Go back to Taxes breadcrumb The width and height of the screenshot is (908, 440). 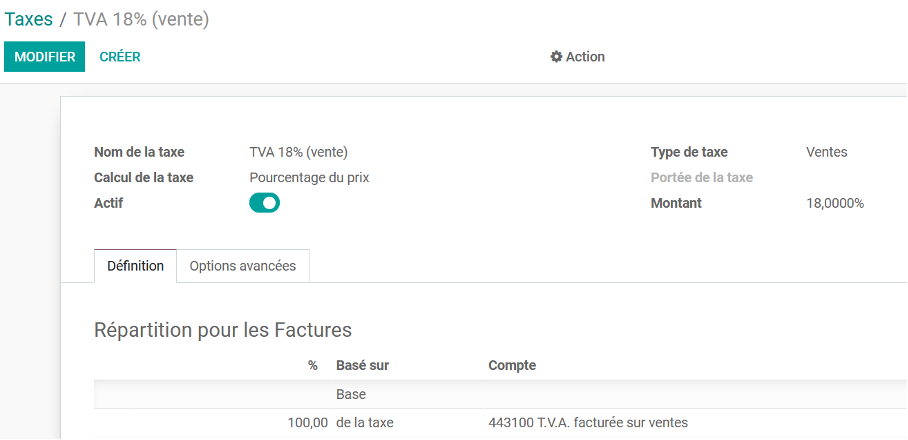tap(29, 19)
